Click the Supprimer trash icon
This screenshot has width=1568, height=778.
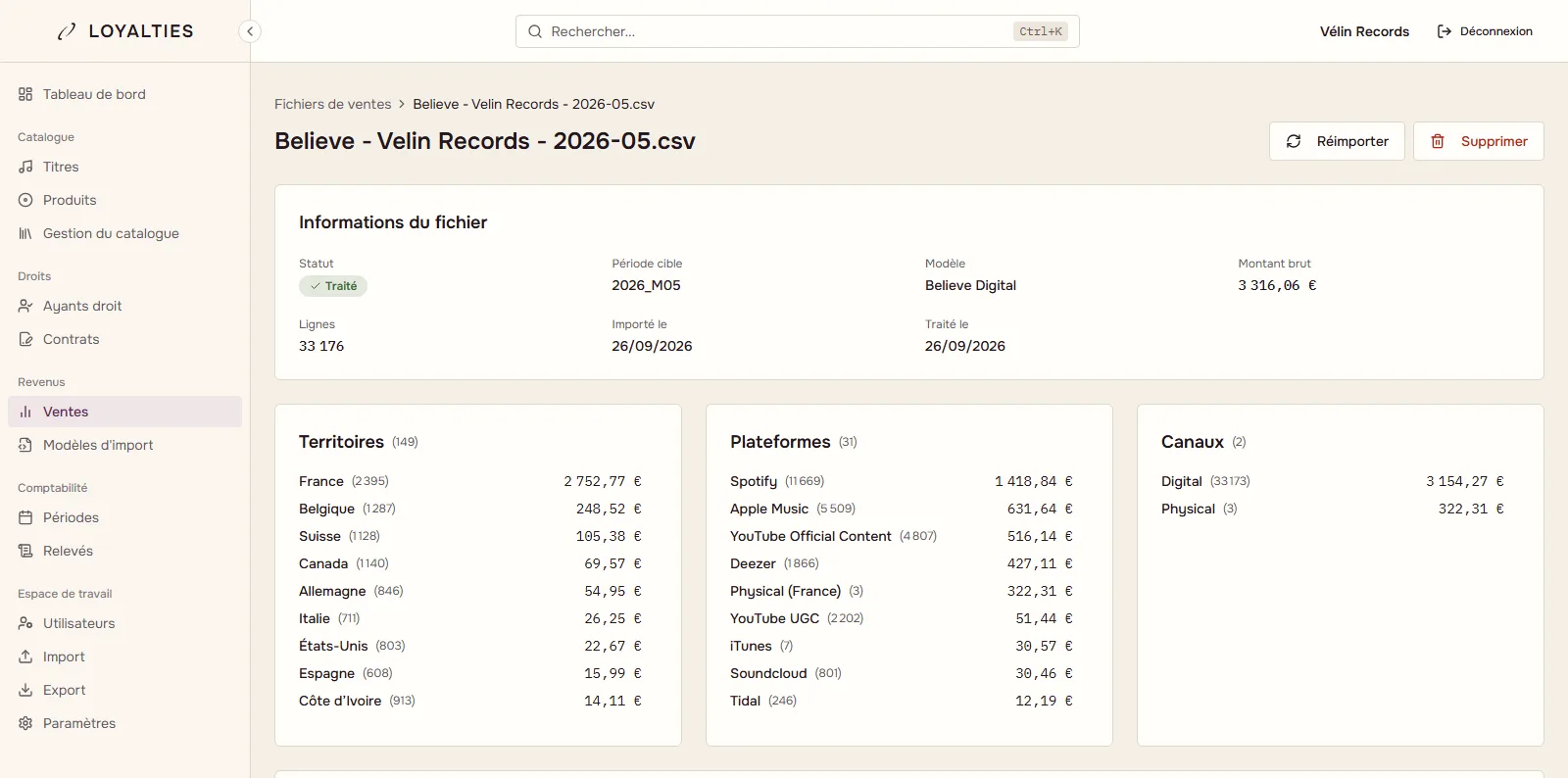point(1438,141)
